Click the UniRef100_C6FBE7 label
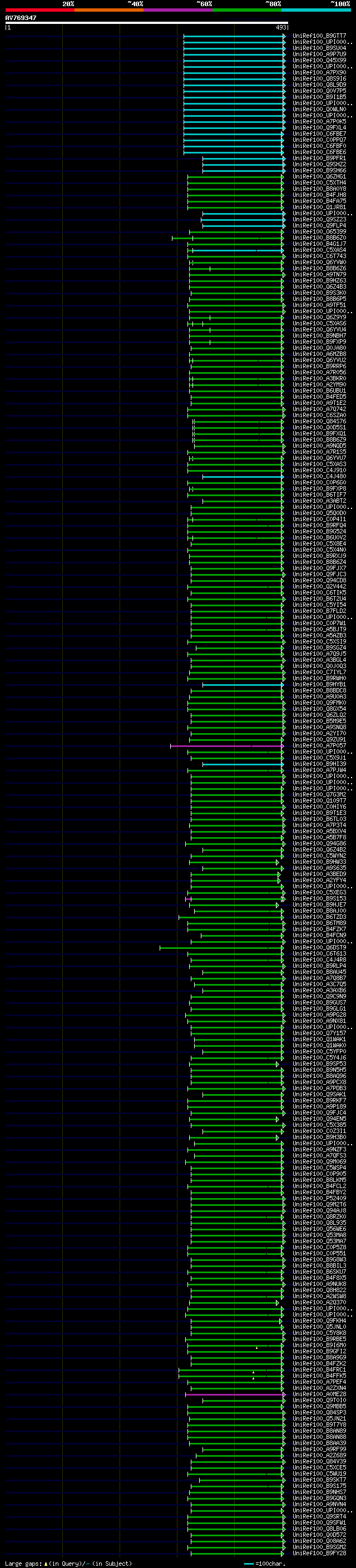 (x=319, y=134)
